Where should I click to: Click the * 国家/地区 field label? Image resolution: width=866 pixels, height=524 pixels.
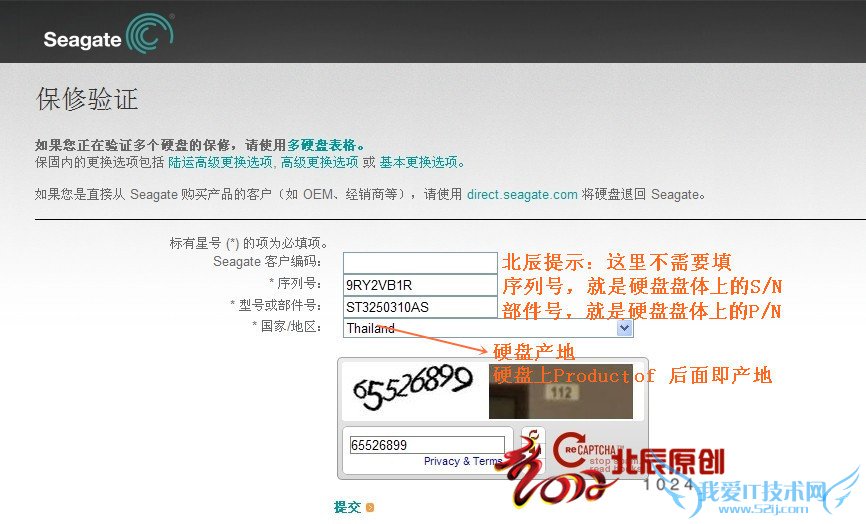click(287, 326)
